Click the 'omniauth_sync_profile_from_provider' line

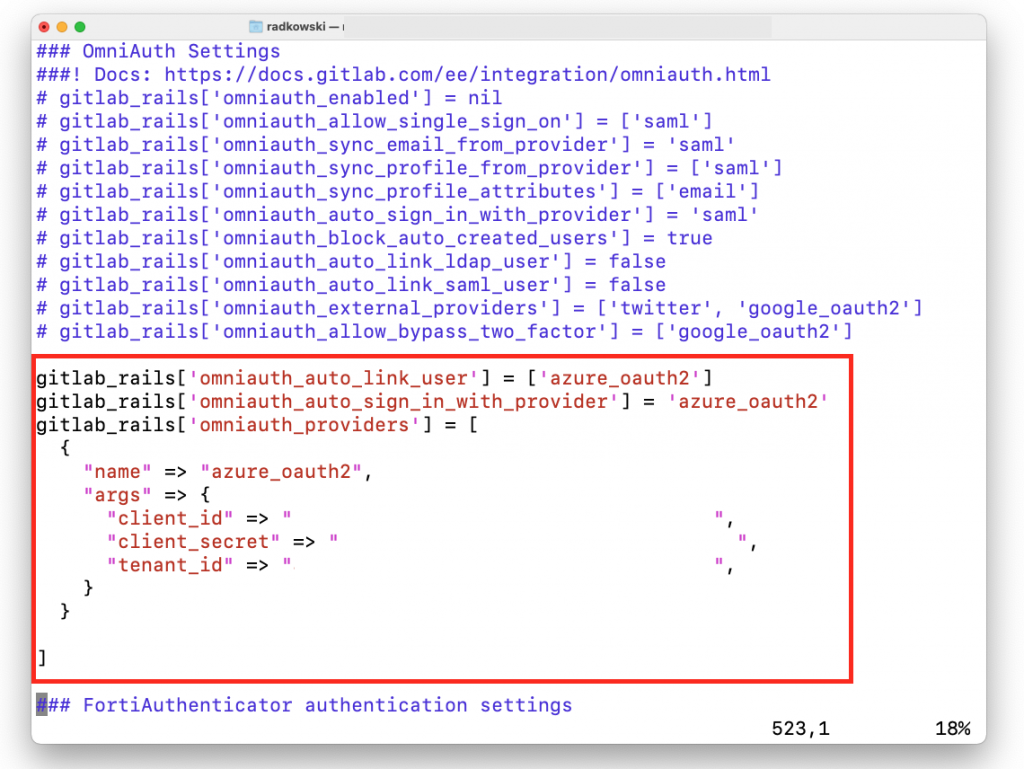tap(409, 168)
